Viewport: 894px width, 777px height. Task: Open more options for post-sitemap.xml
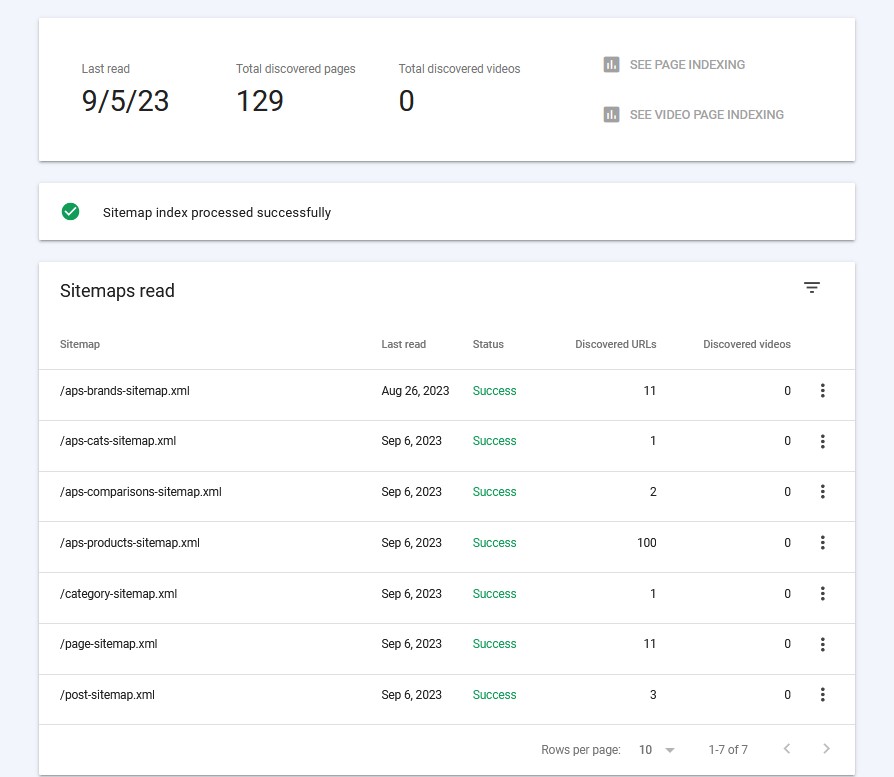[823, 694]
